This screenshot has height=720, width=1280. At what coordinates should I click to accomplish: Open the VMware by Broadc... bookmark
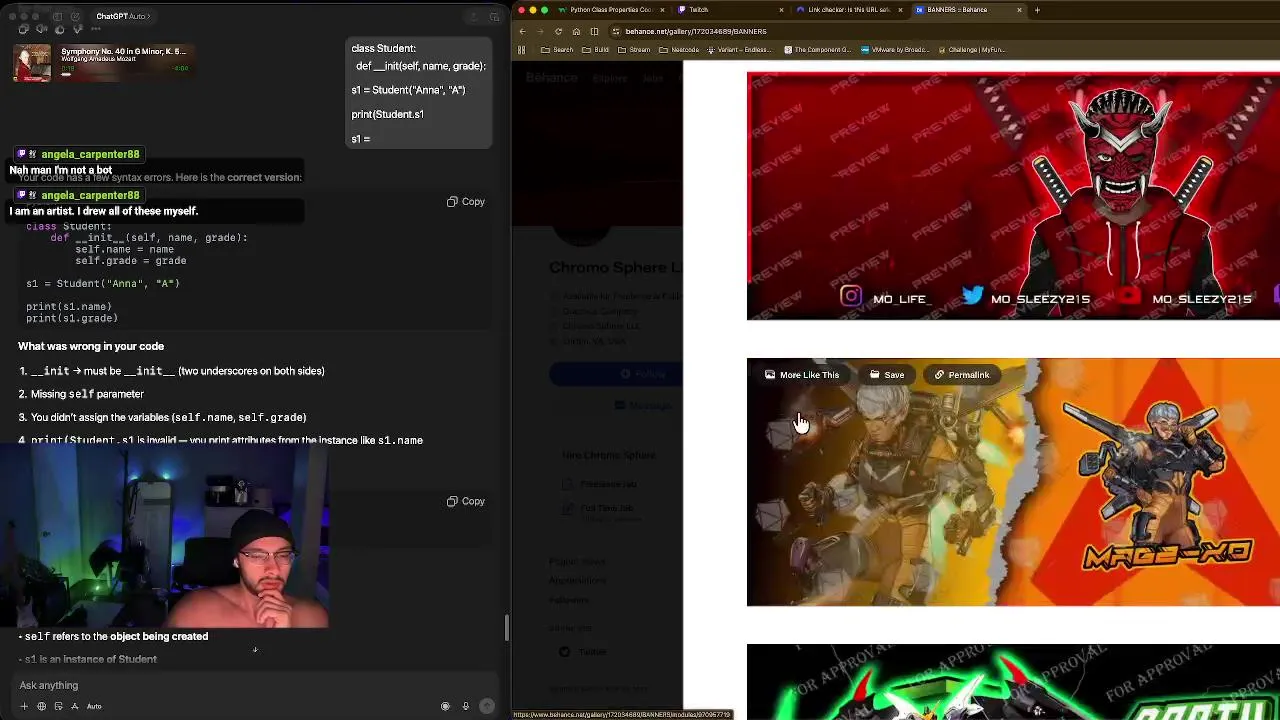coord(897,49)
